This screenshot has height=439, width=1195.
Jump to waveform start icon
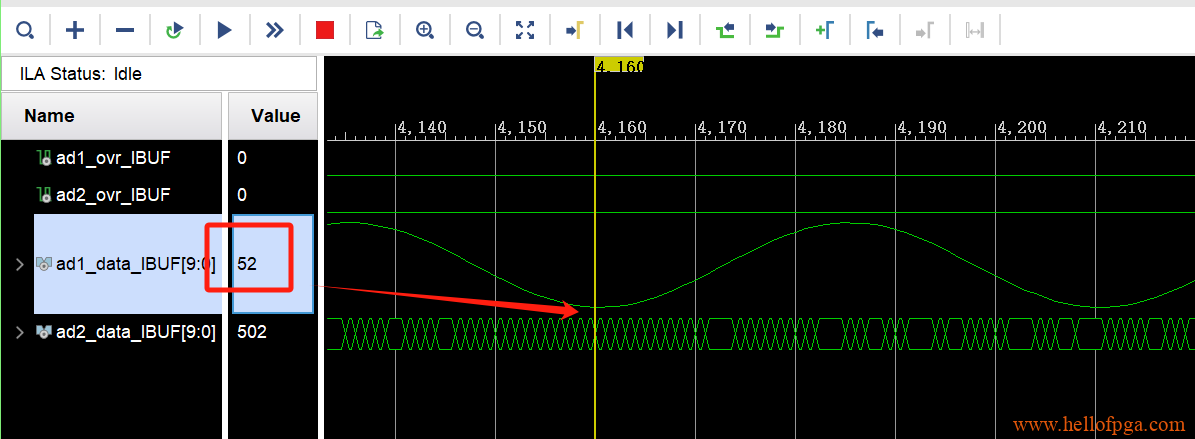pyautogui.click(x=625, y=30)
